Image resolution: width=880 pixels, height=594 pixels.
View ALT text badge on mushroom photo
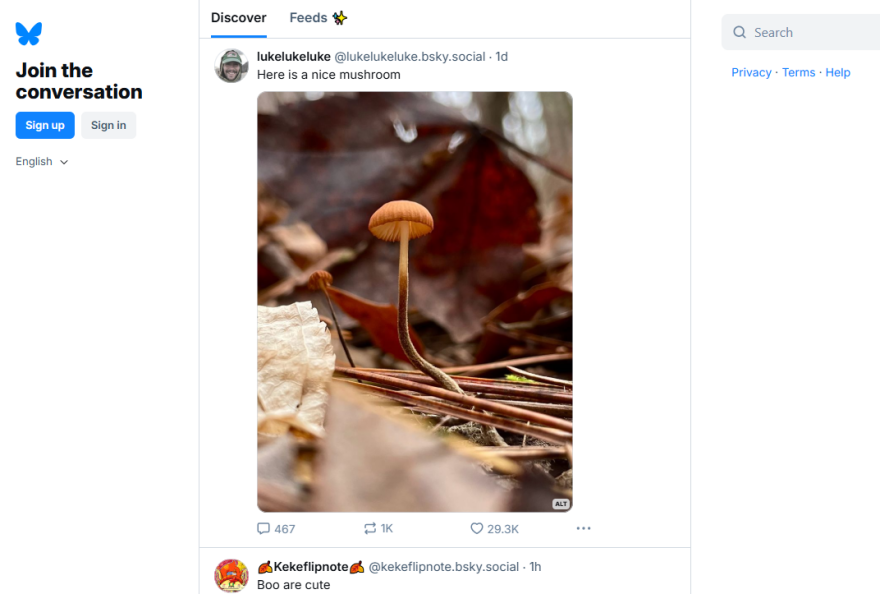pyautogui.click(x=561, y=504)
